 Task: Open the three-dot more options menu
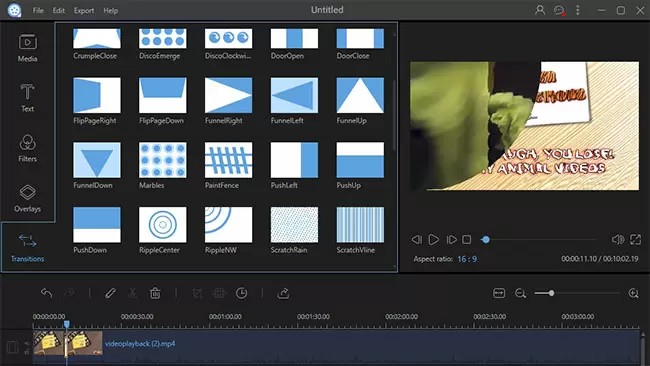pos(578,10)
